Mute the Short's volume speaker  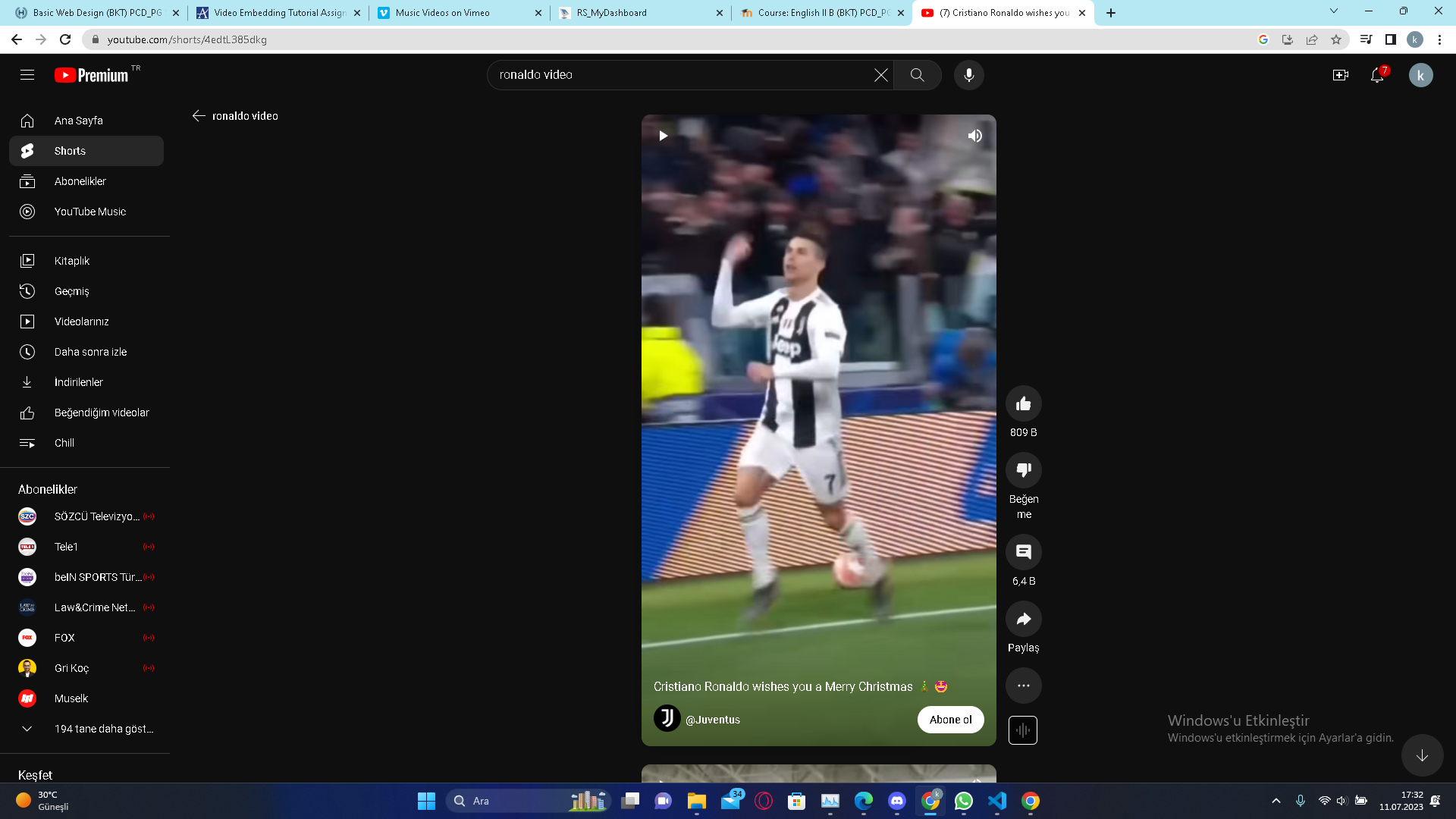(x=974, y=136)
